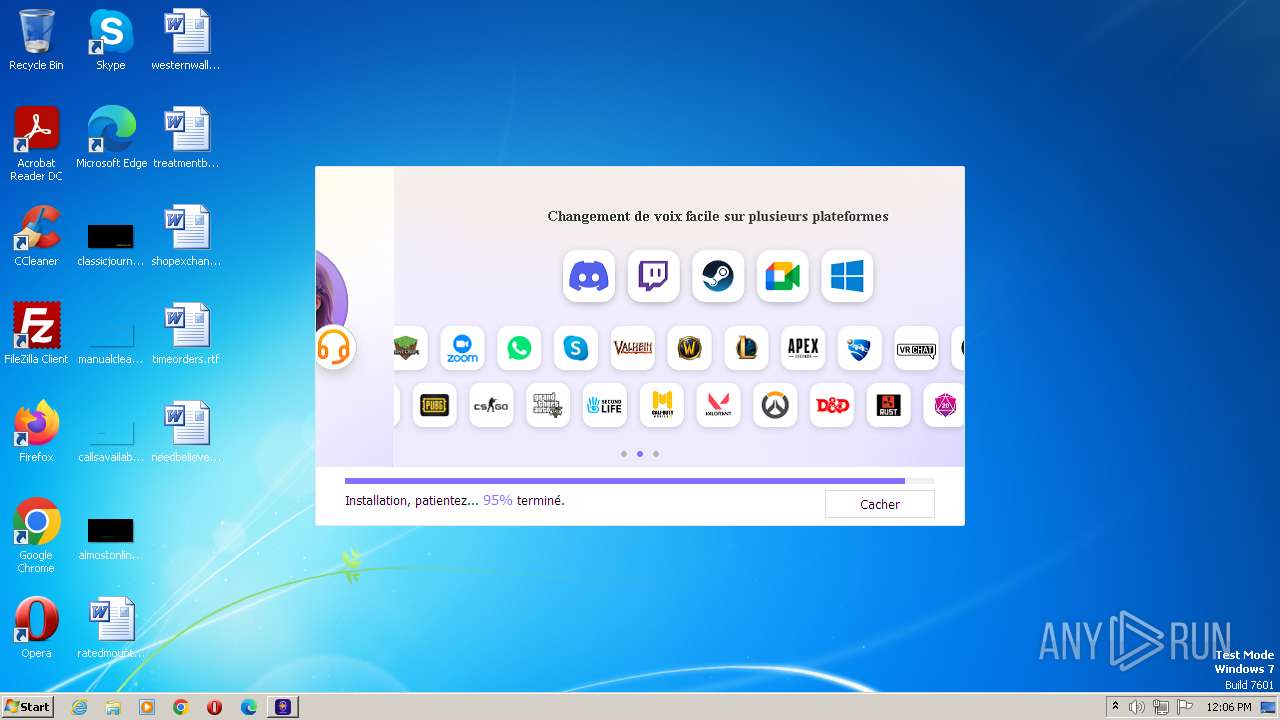Open Acrobat Reader DC shortcut
1280x720 pixels.
[36, 144]
